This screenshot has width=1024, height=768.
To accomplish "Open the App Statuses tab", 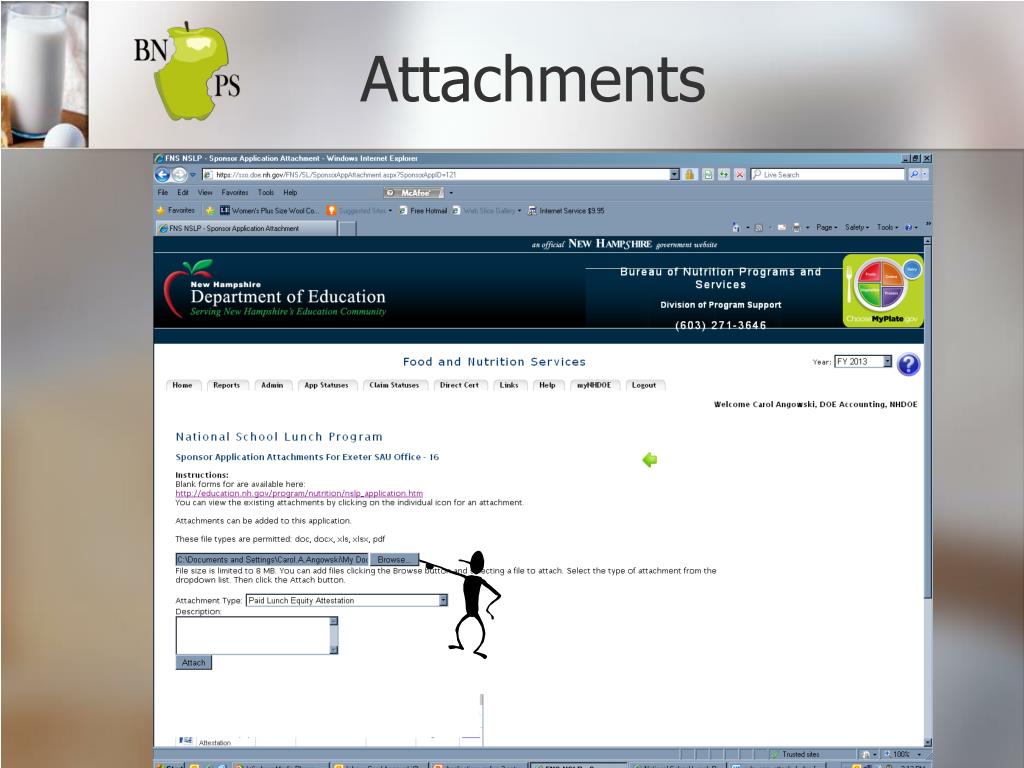I will [327, 385].
